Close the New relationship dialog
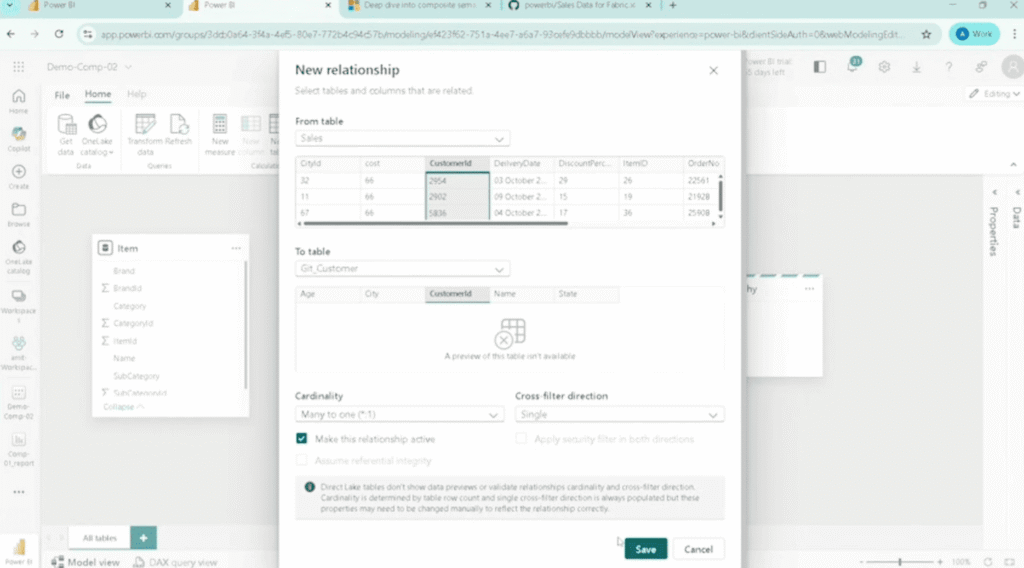This screenshot has width=1024, height=568. coord(713,71)
